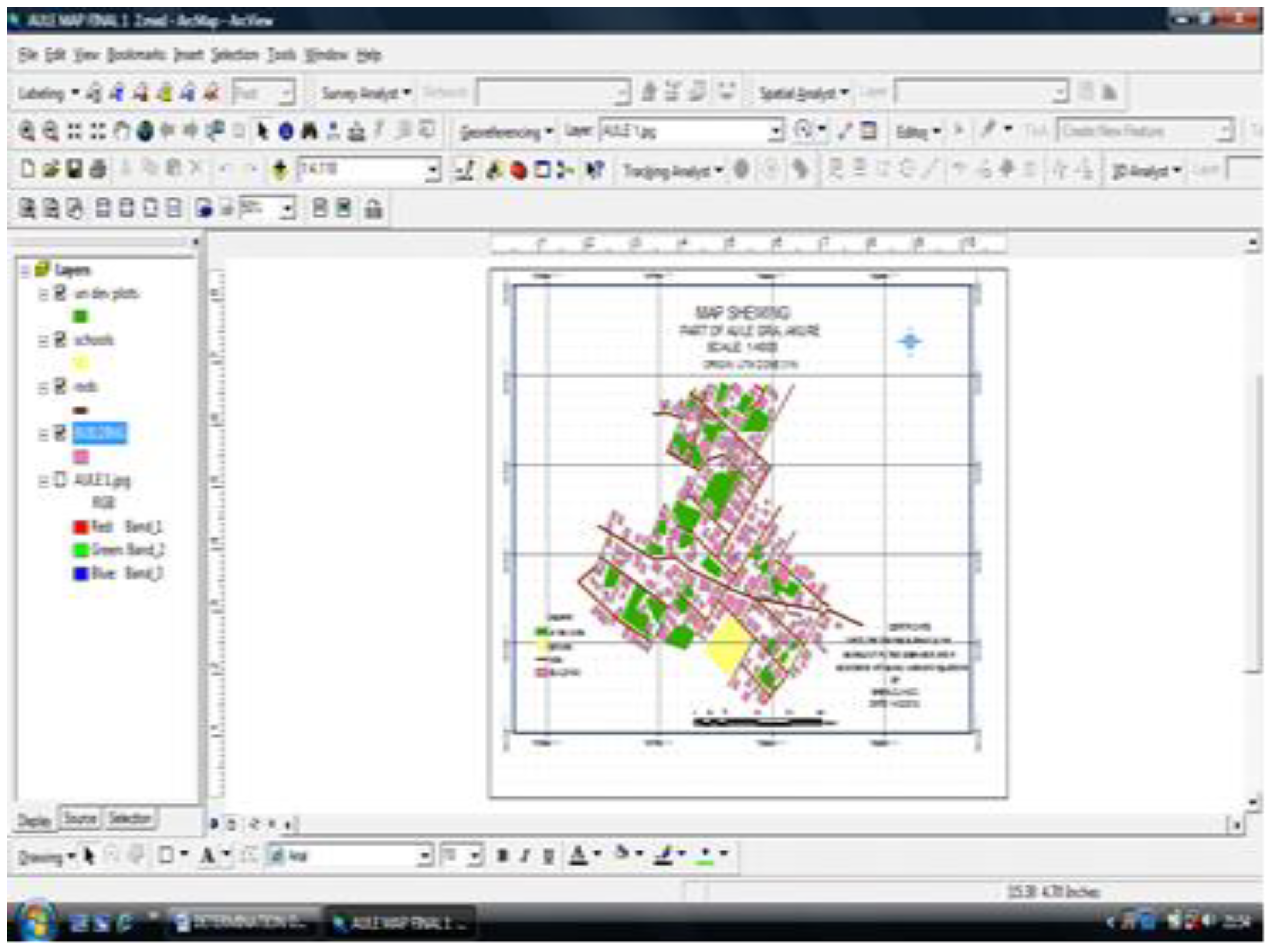Viewport: 1275px width, 952px height.
Task: Click the Full Extent globe icon
Action: [145, 131]
